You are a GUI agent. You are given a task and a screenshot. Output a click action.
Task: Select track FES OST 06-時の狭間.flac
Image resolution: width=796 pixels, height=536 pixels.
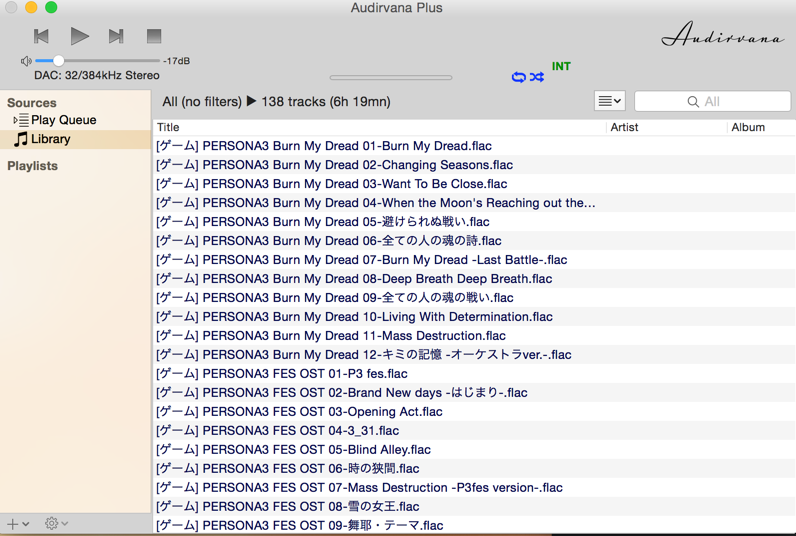point(474,468)
